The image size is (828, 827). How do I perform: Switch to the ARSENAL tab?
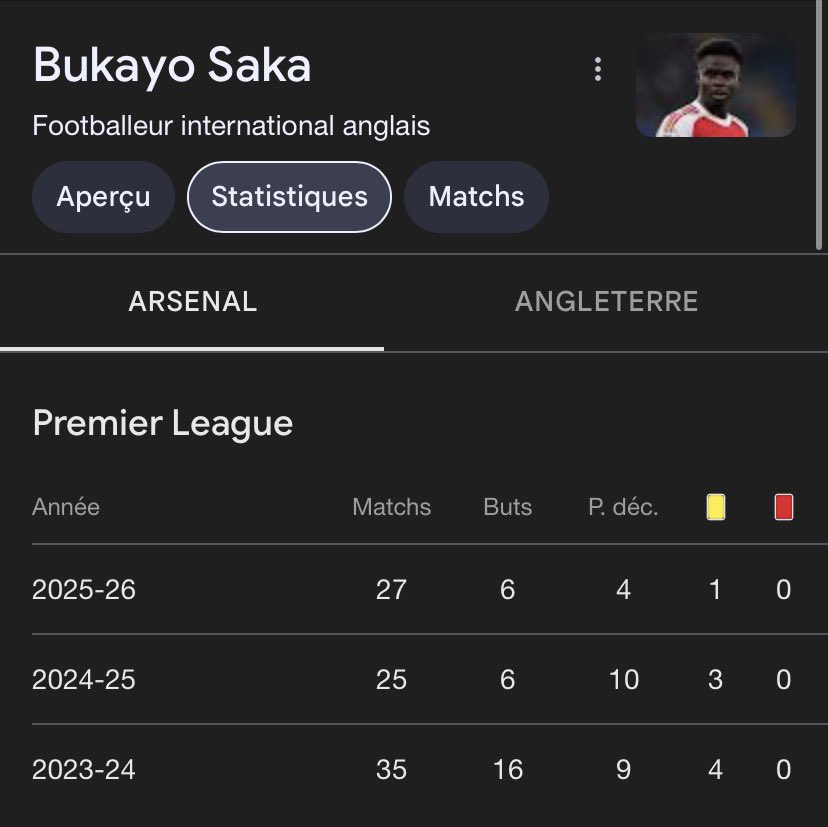pos(192,302)
